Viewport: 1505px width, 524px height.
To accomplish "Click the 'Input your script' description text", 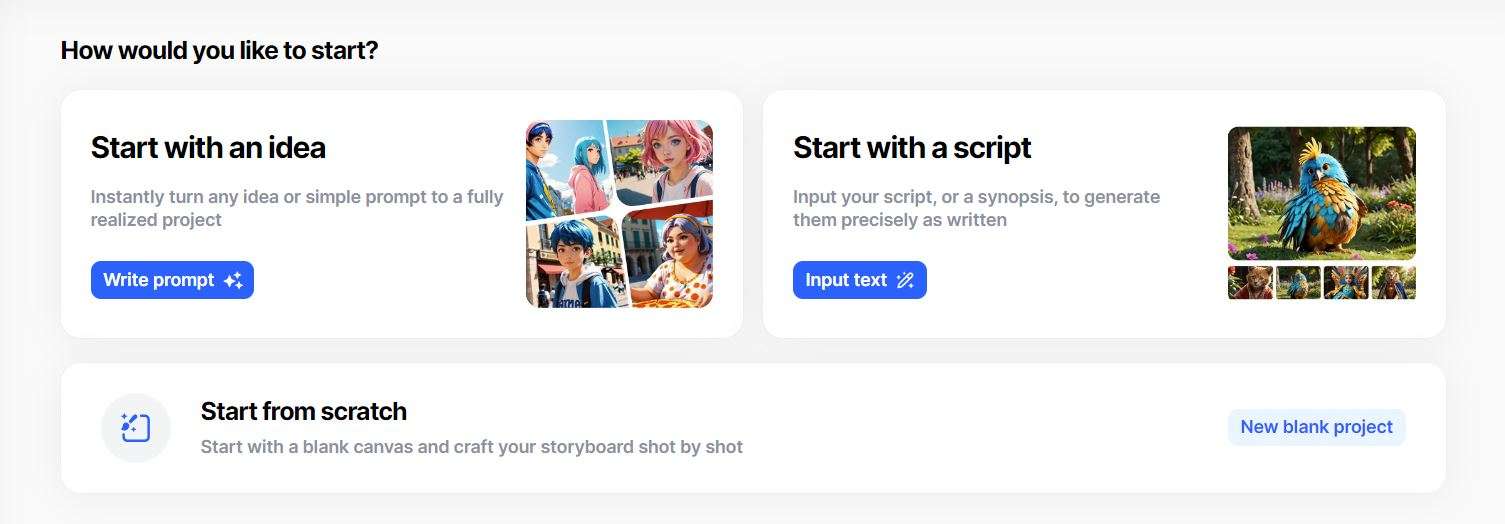I will (975, 207).
